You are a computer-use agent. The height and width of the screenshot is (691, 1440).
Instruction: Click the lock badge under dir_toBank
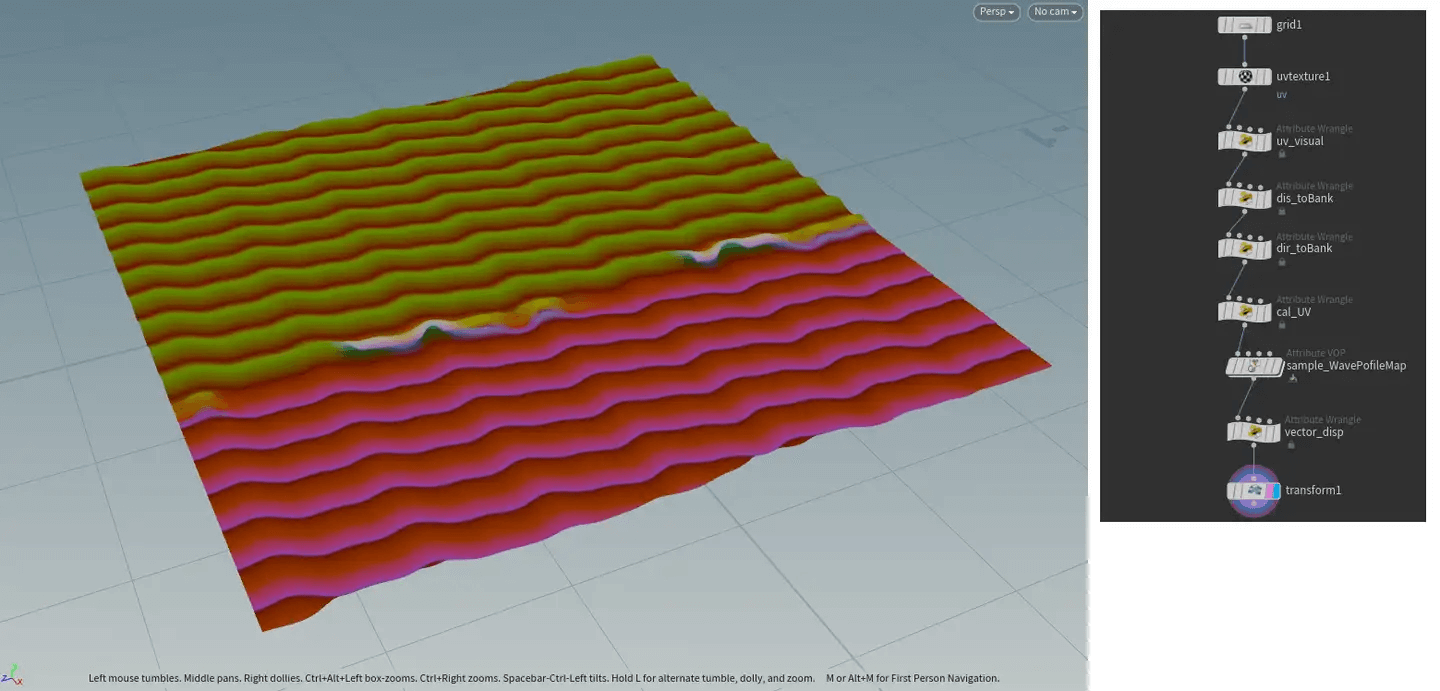coord(1281,261)
